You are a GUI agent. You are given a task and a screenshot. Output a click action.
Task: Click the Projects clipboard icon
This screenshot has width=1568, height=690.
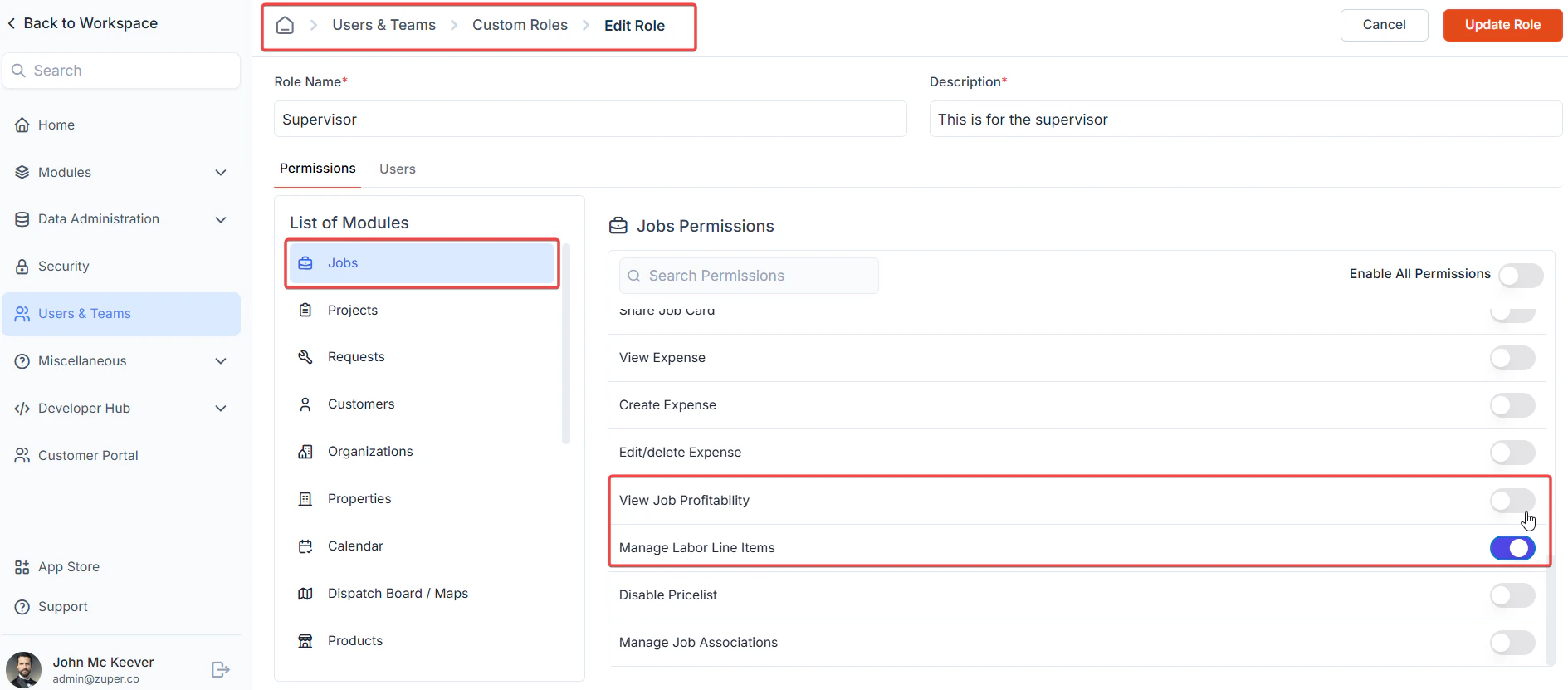pyautogui.click(x=305, y=310)
